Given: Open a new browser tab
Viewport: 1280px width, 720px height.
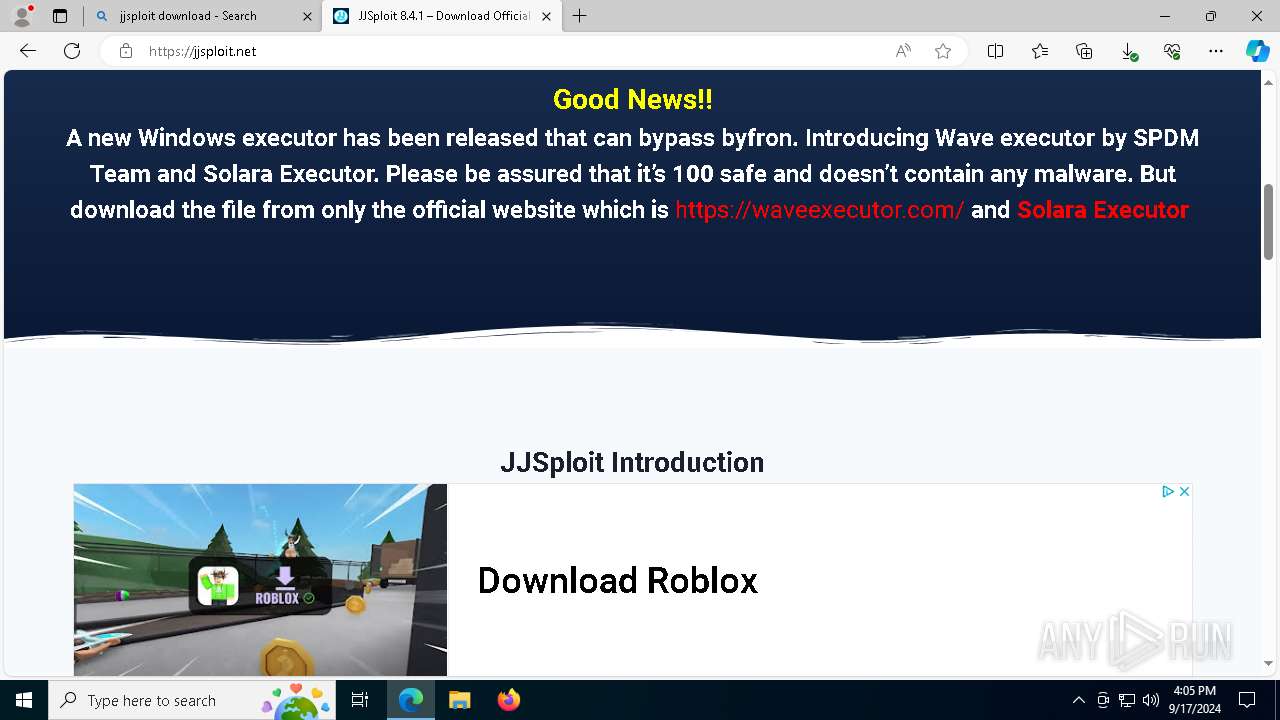Looking at the screenshot, I should pos(580,16).
